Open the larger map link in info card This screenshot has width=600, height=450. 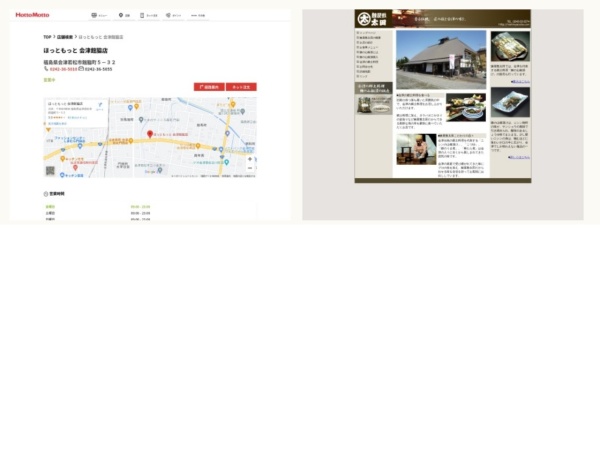(57, 124)
